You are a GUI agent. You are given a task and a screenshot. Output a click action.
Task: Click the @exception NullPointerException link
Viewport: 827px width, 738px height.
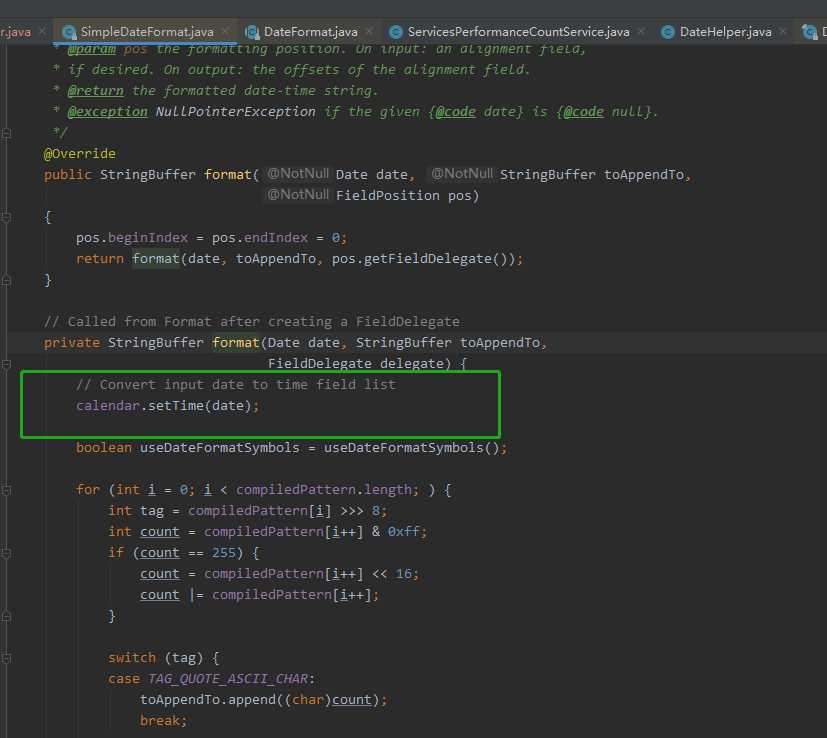click(x=107, y=111)
